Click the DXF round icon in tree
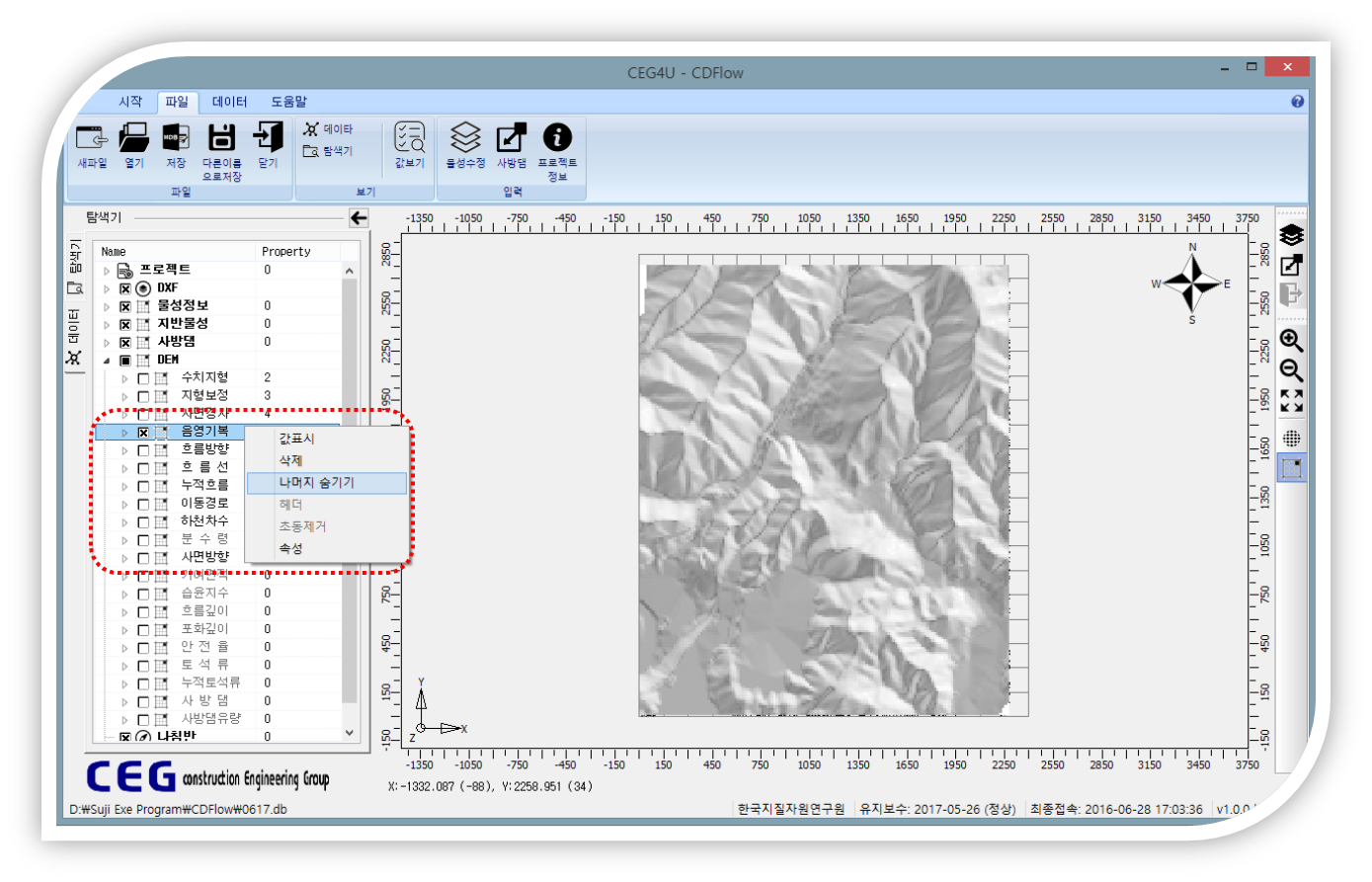 [x=143, y=288]
